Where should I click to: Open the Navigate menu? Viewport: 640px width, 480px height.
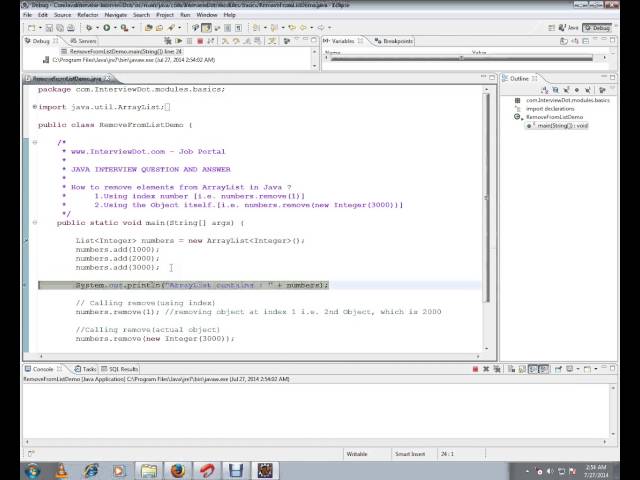pyautogui.click(x=116, y=15)
